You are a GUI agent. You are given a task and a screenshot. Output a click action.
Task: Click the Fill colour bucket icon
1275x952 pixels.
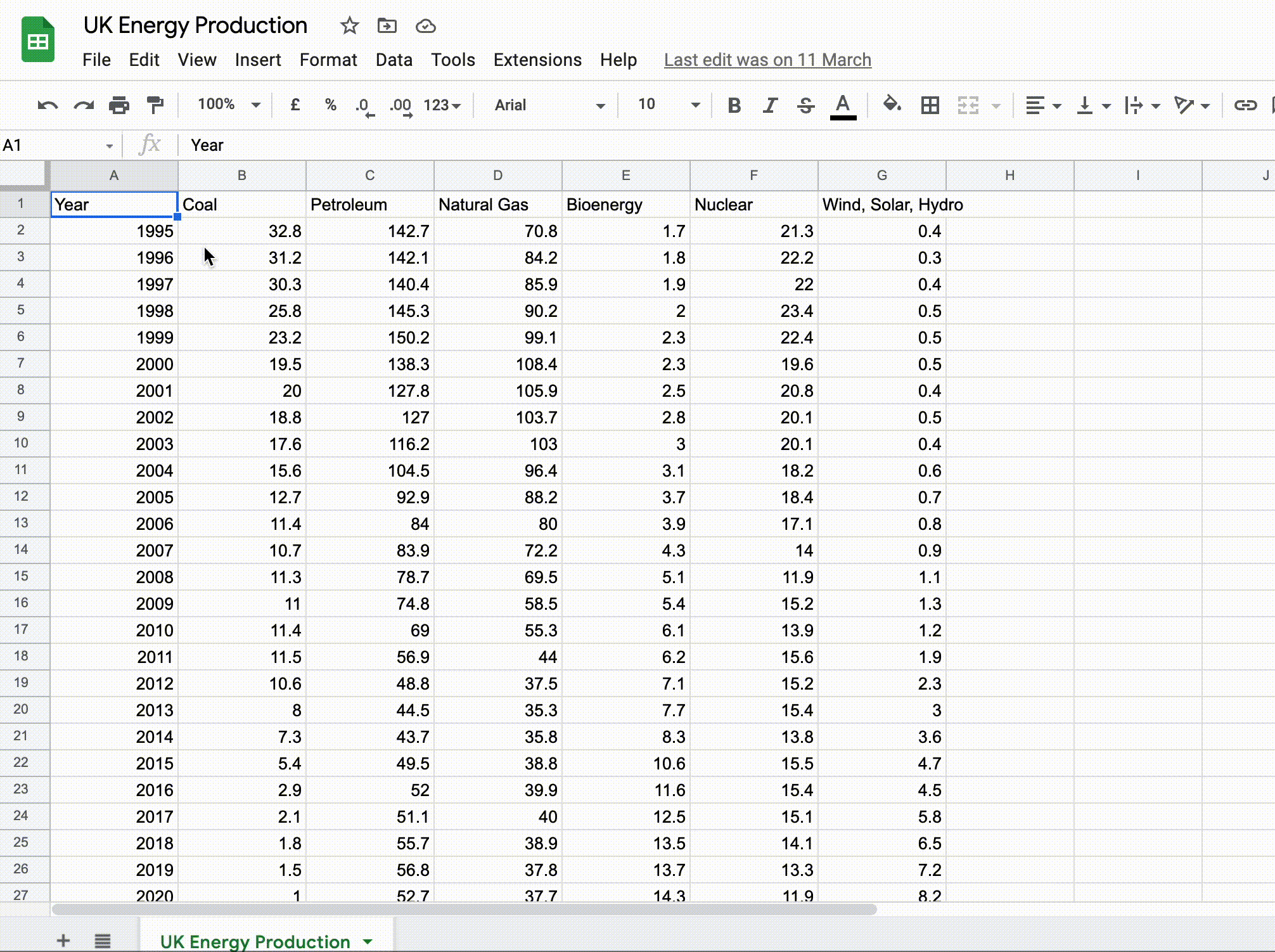[x=892, y=105]
